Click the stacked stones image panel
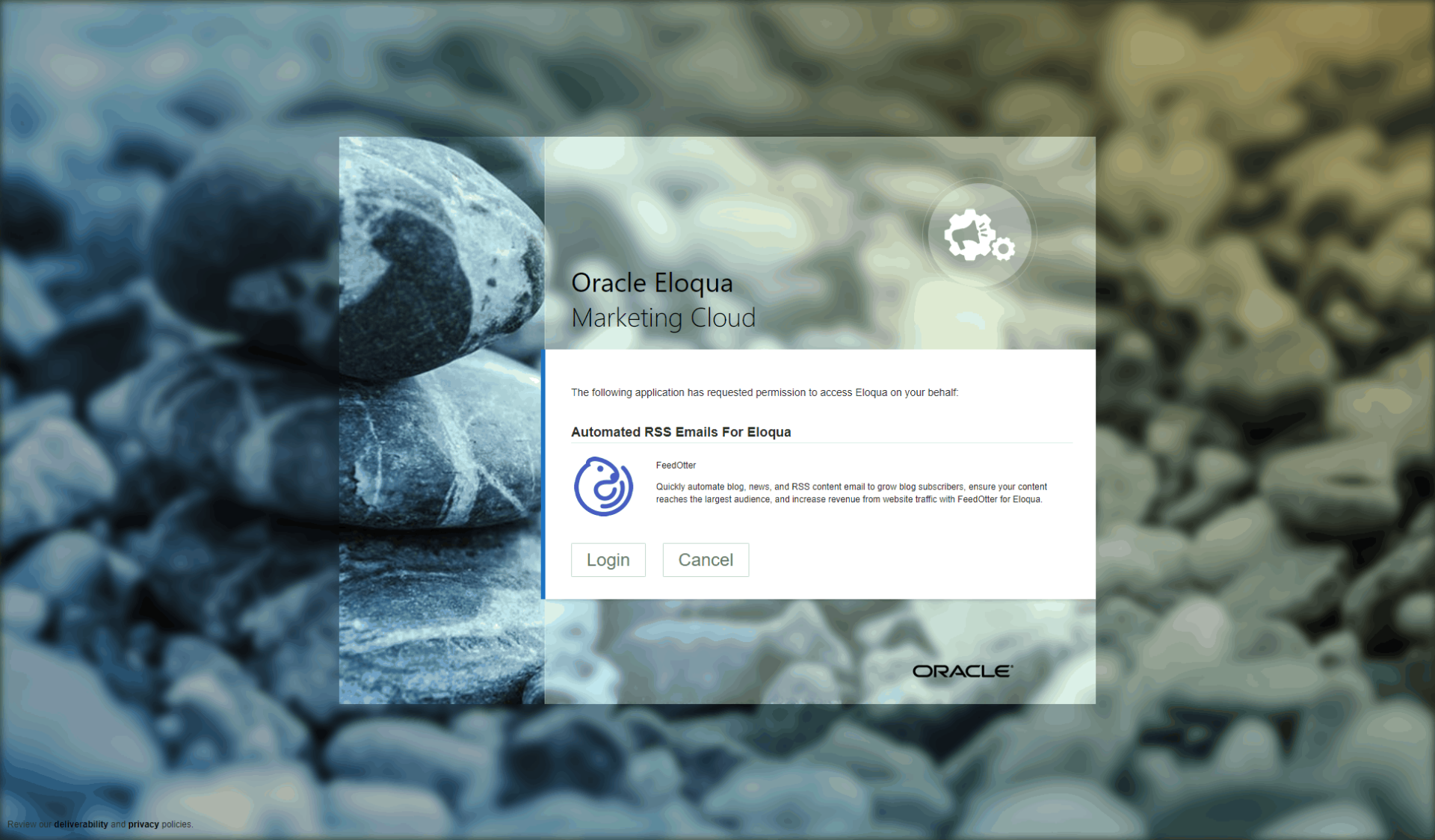The height and width of the screenshot is (840, 1435). [441, 419]
